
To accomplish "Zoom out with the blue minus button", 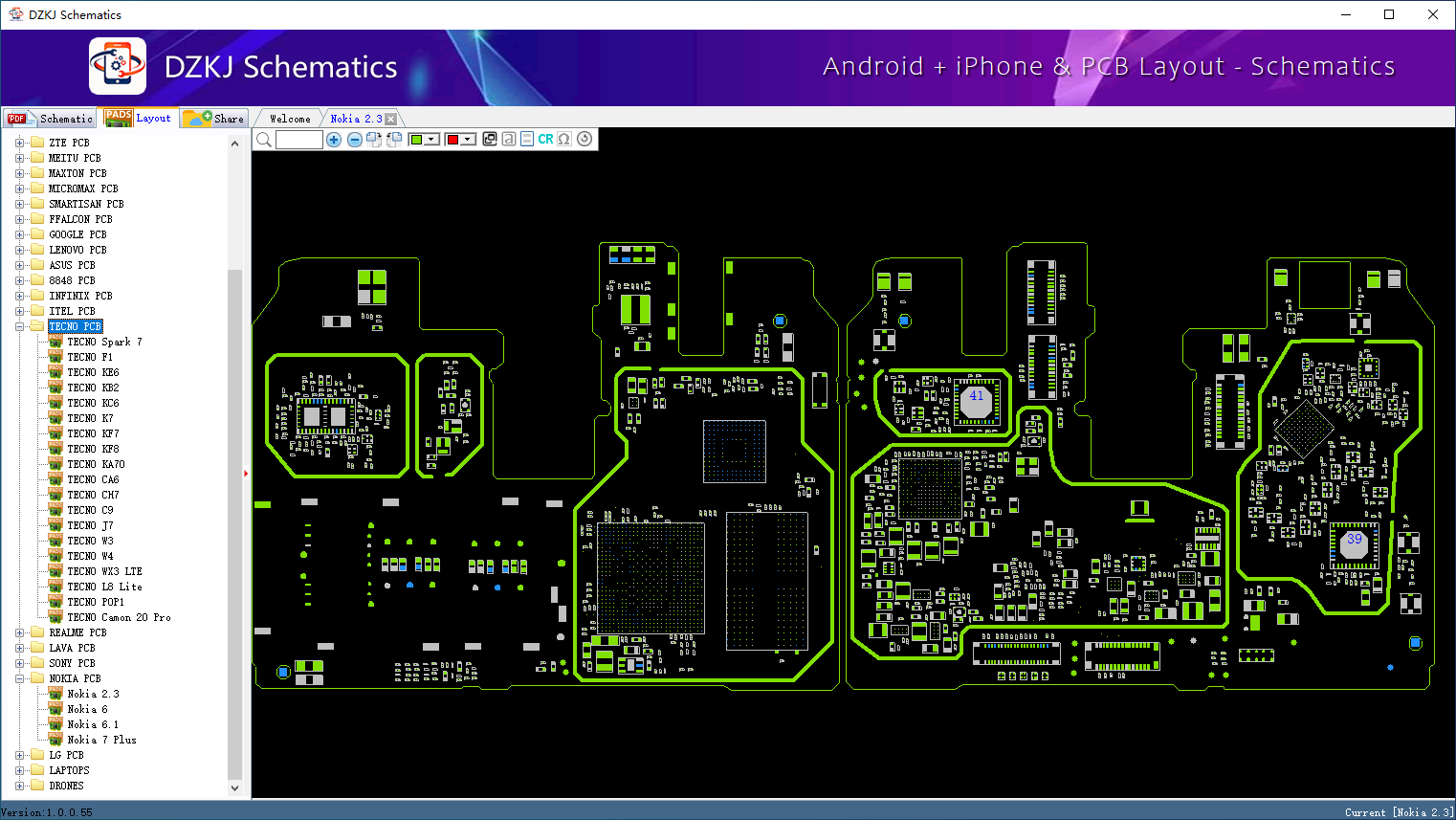I will click(355, 140).
